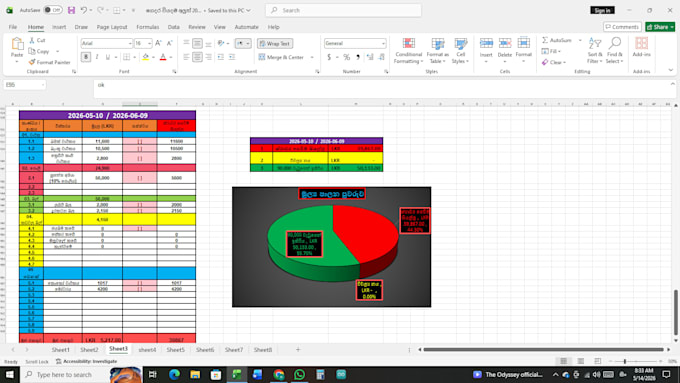The image size is (680, 383).
Task: Expand the General number format dropdown
Action: 383,43
